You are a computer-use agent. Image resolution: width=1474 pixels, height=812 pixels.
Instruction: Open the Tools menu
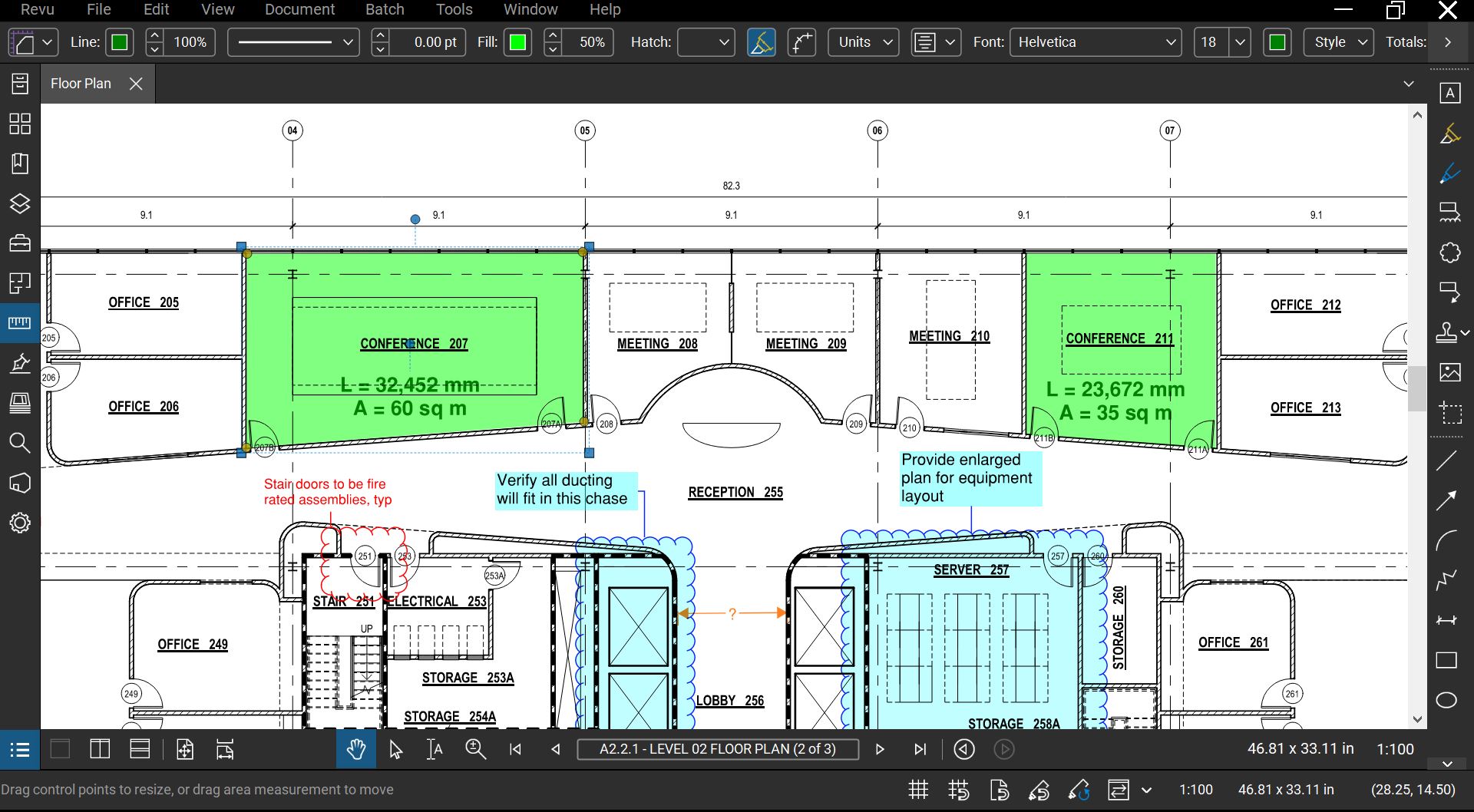[454, 9]
